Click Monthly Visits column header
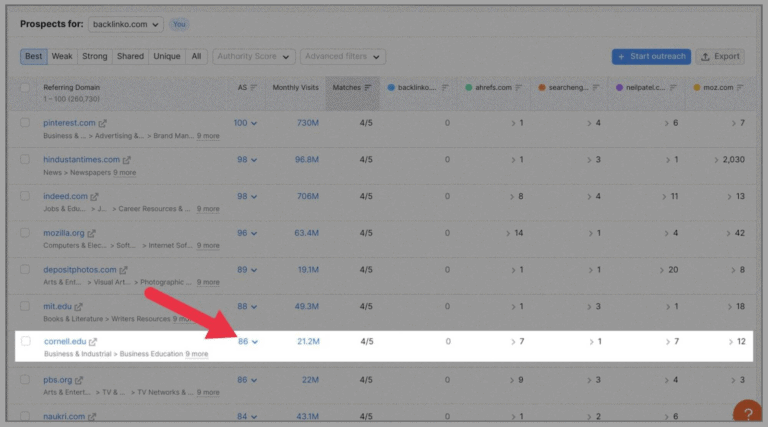The width and height of the screenshot is (768, 427). [x=295, y=88]
